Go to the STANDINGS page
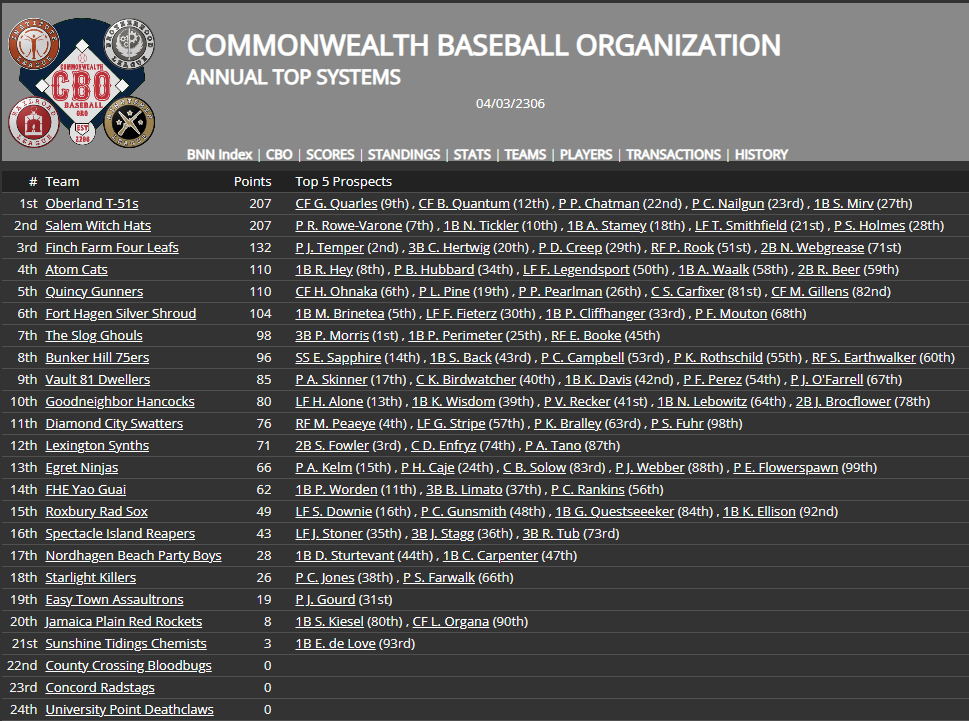The width and height of the screenshot is (969, 721). click(x=403, y=155)
